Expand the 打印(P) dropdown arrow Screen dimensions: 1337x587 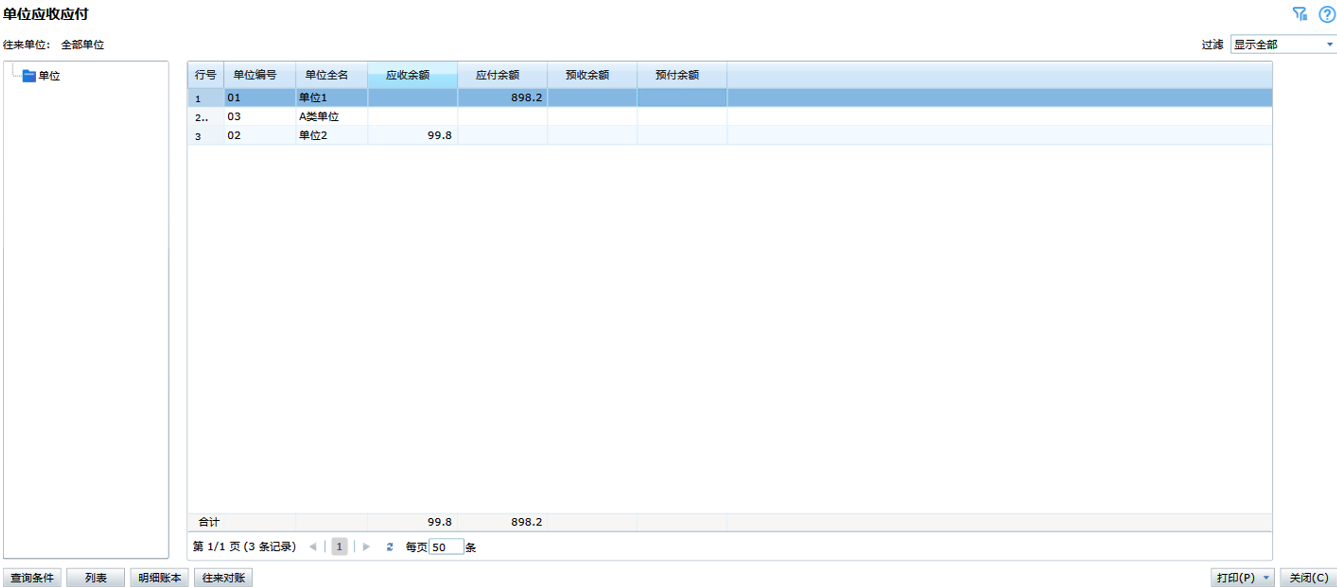[1267, 578]
